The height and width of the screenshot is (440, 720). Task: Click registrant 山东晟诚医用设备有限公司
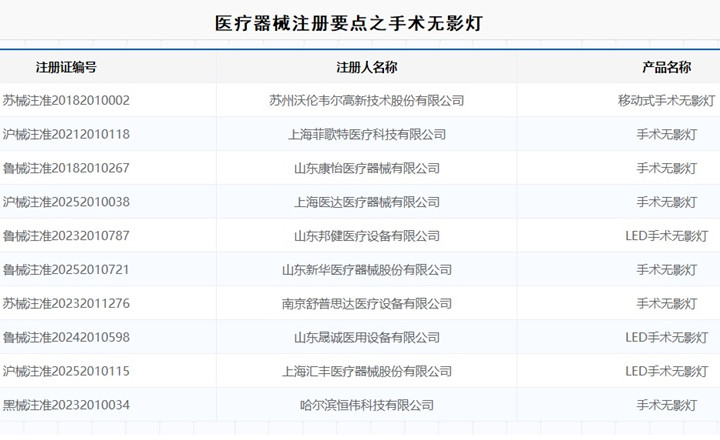click(x=366, y=337)
